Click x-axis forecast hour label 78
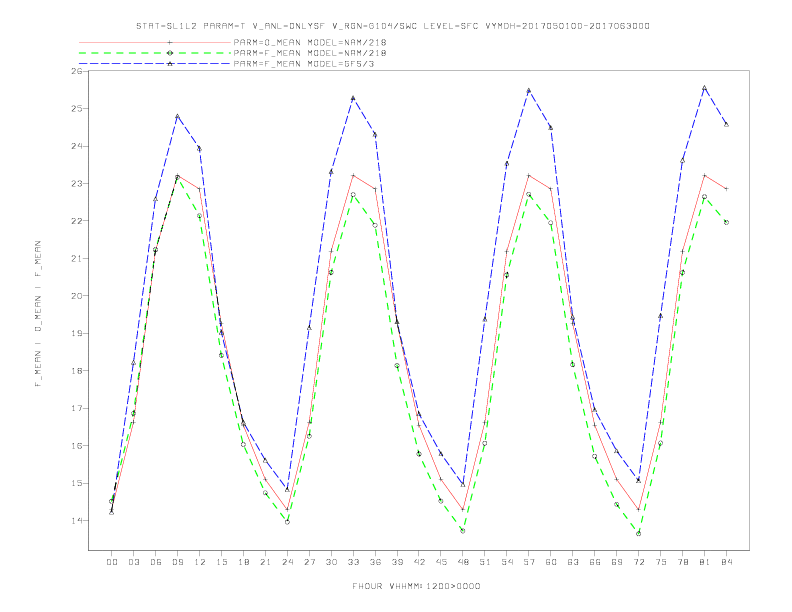This screenshot has height=612, width=792. (682, 562)
